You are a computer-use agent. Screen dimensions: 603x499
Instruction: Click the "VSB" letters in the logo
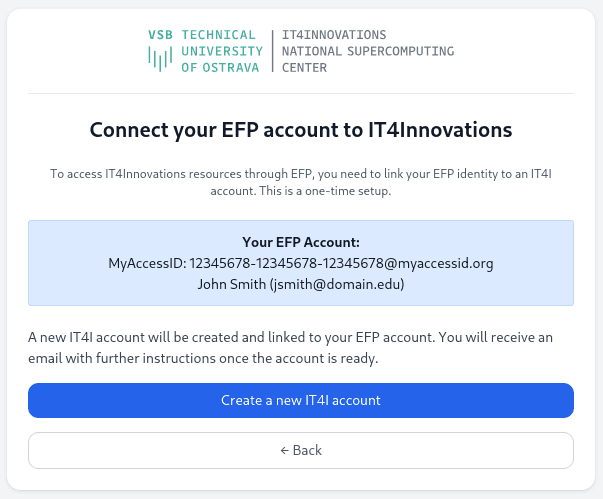[x=160, y=34]
